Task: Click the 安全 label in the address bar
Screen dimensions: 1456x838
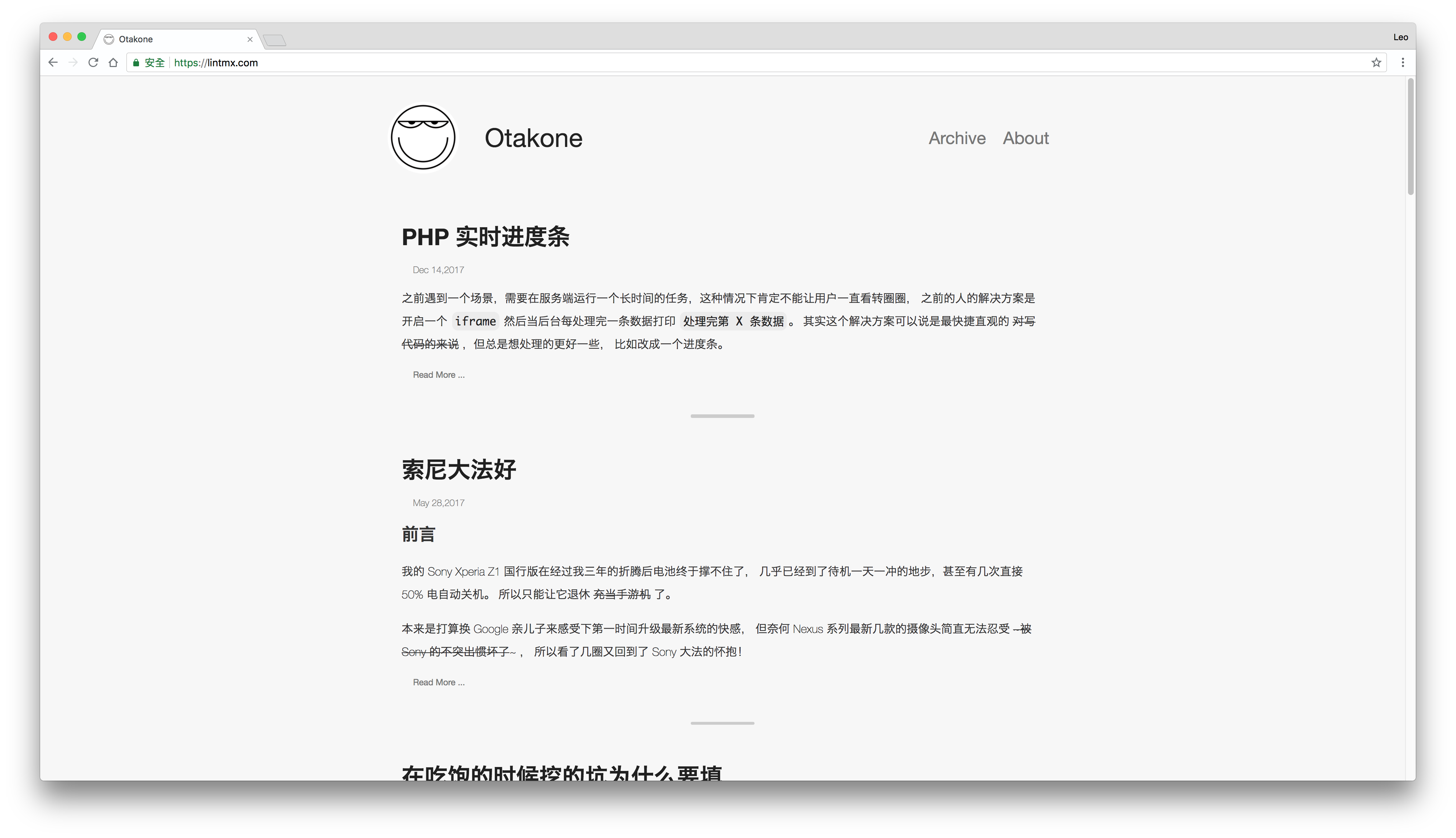Action: pyautogui.click(x=154, y=63)
